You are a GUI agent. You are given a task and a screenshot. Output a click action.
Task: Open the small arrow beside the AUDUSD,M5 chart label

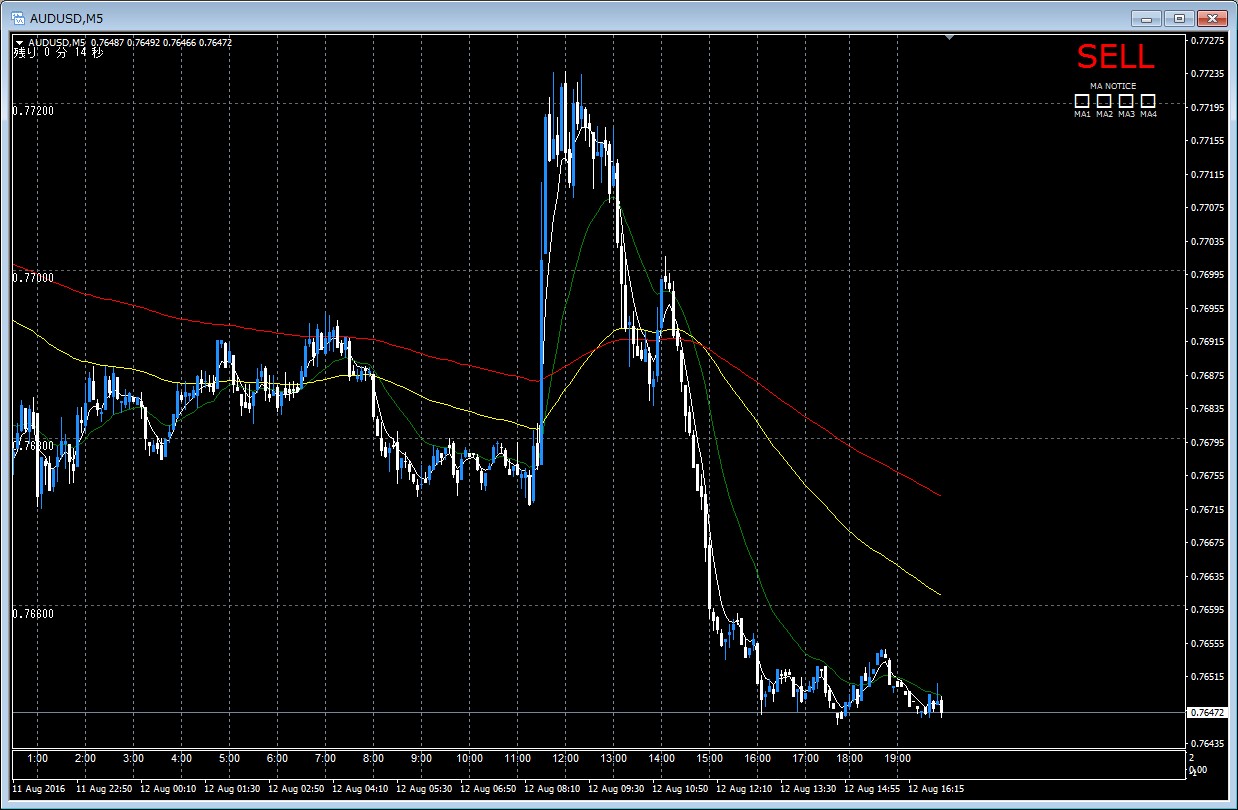click(20, 42)
